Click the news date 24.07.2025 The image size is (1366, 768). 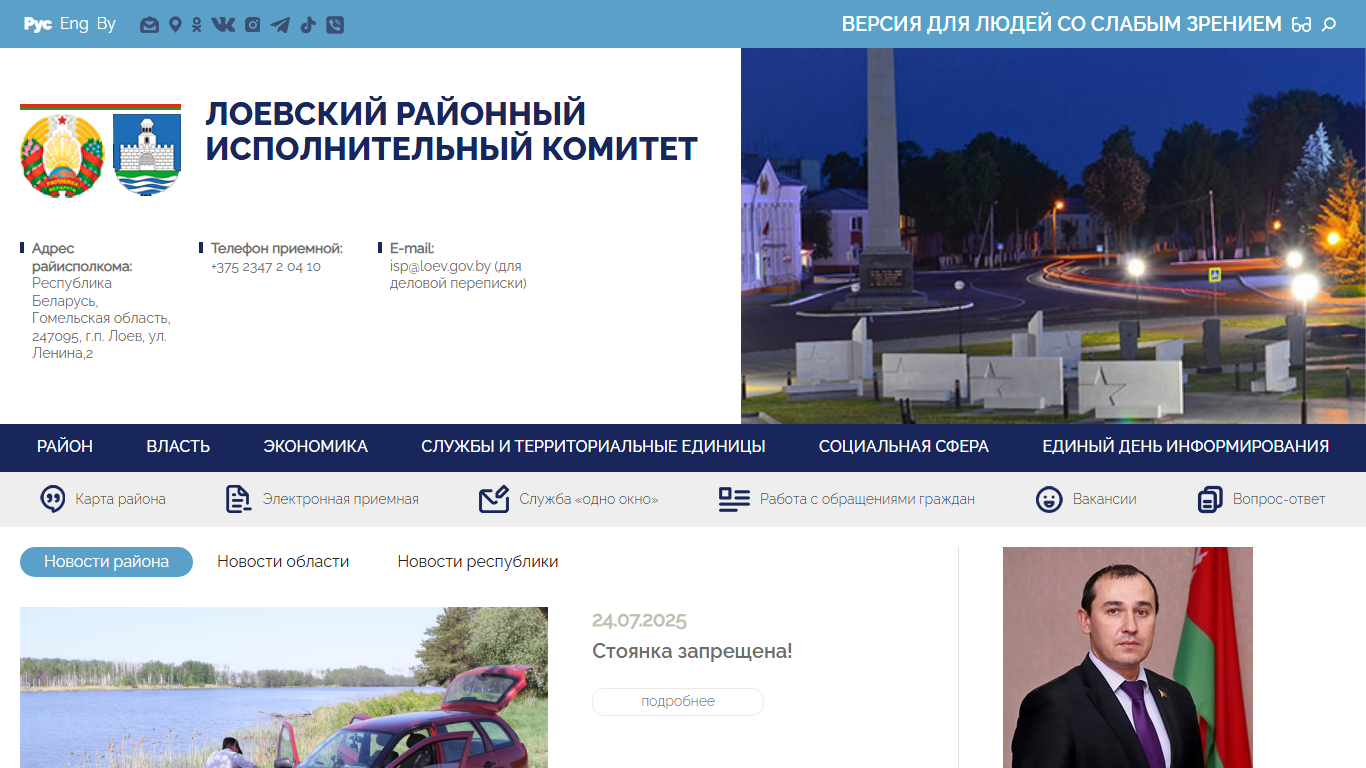coord(639,621)
